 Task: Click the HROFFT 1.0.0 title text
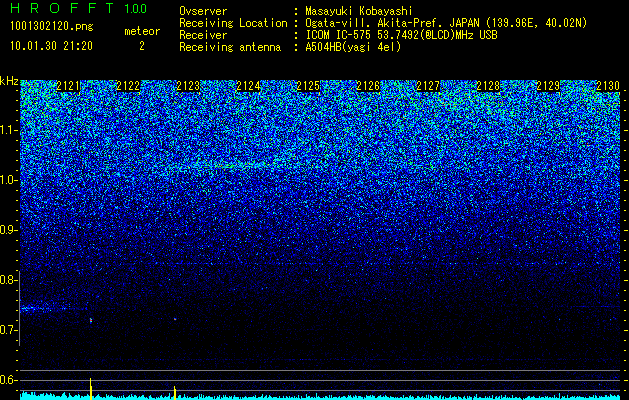click(79, 8)
